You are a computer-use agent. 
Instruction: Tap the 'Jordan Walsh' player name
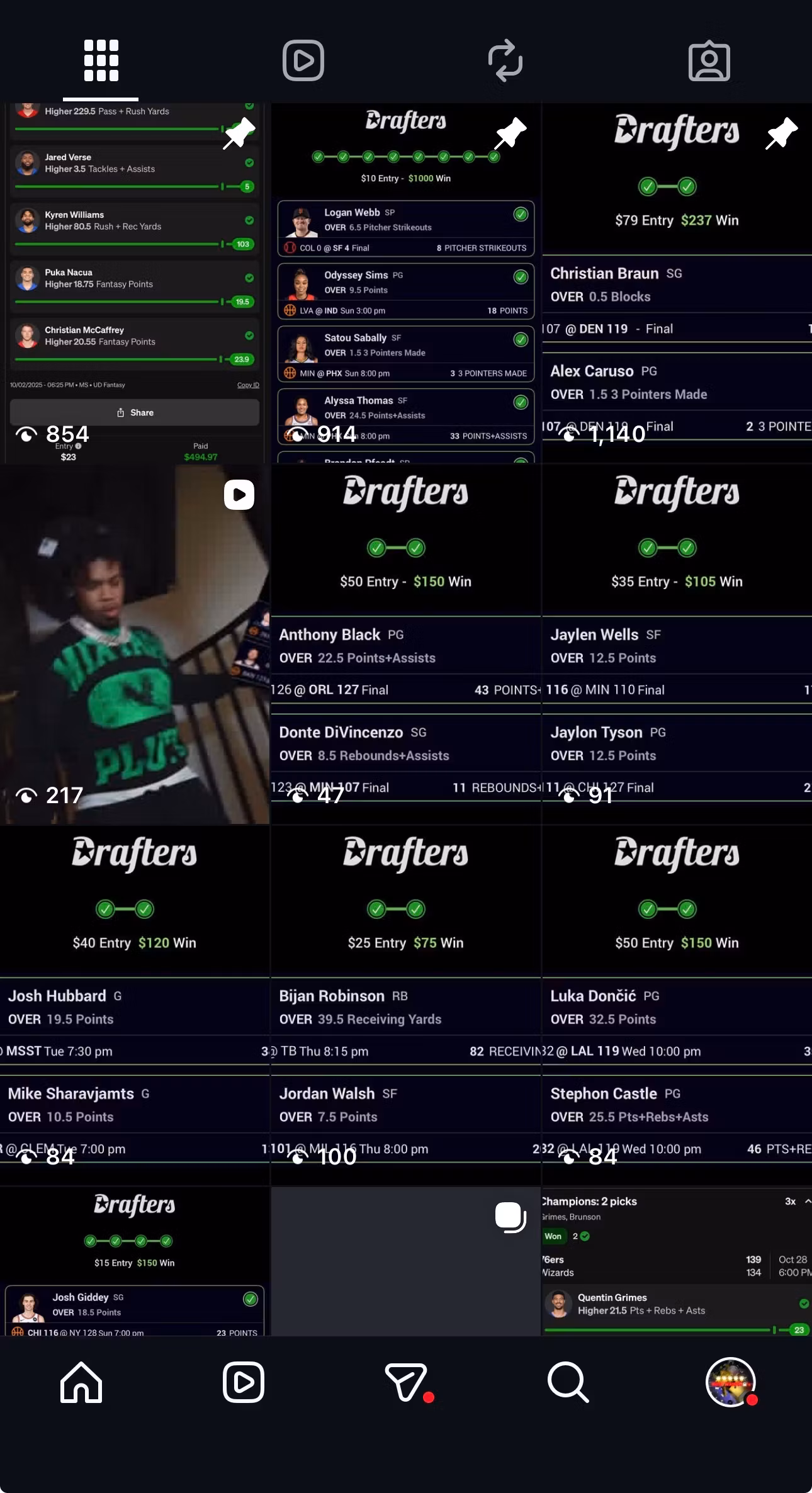point(327,1093)
